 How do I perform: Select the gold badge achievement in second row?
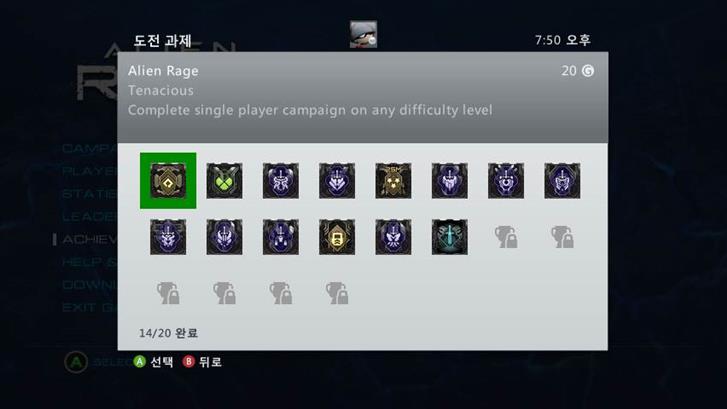tap(337, 237)
